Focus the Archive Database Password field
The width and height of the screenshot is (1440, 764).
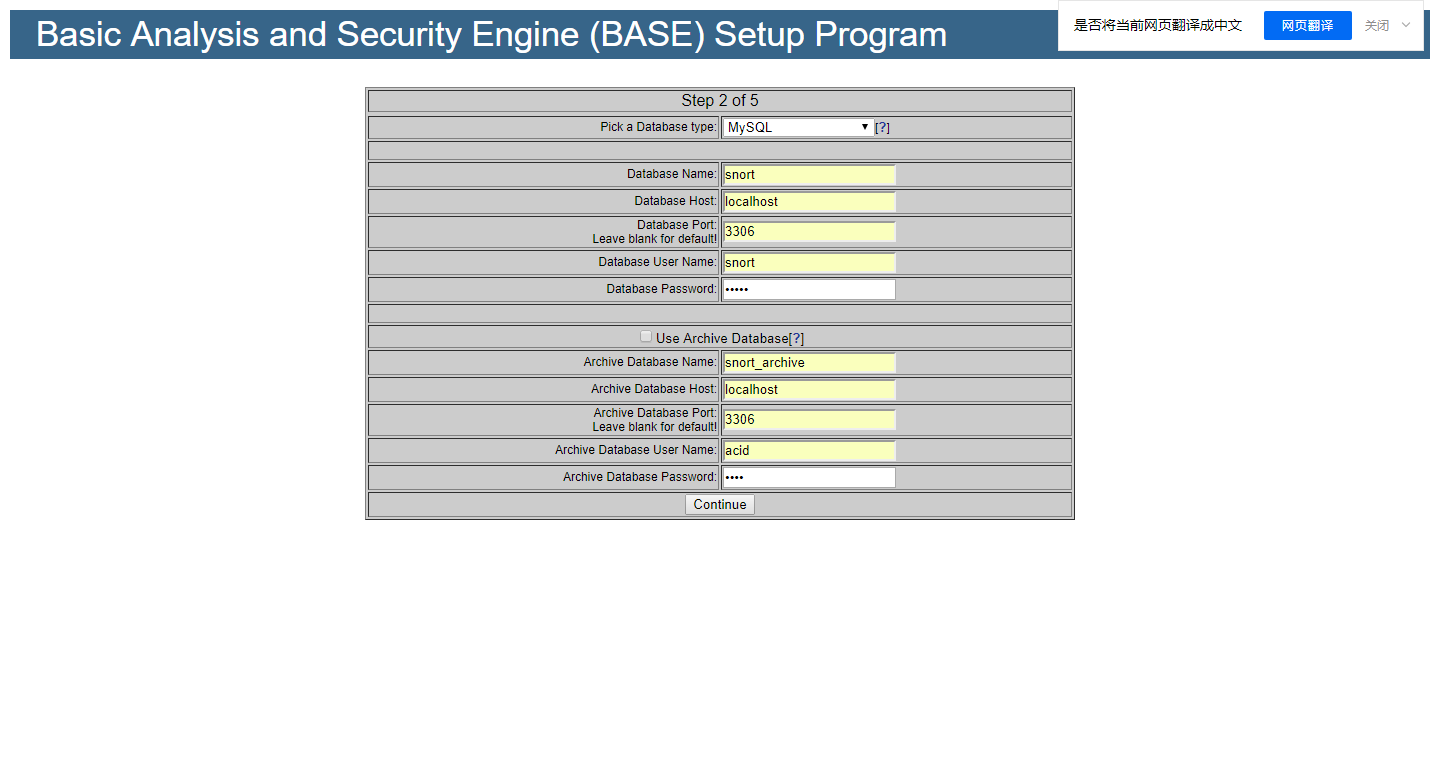point(809,477)
